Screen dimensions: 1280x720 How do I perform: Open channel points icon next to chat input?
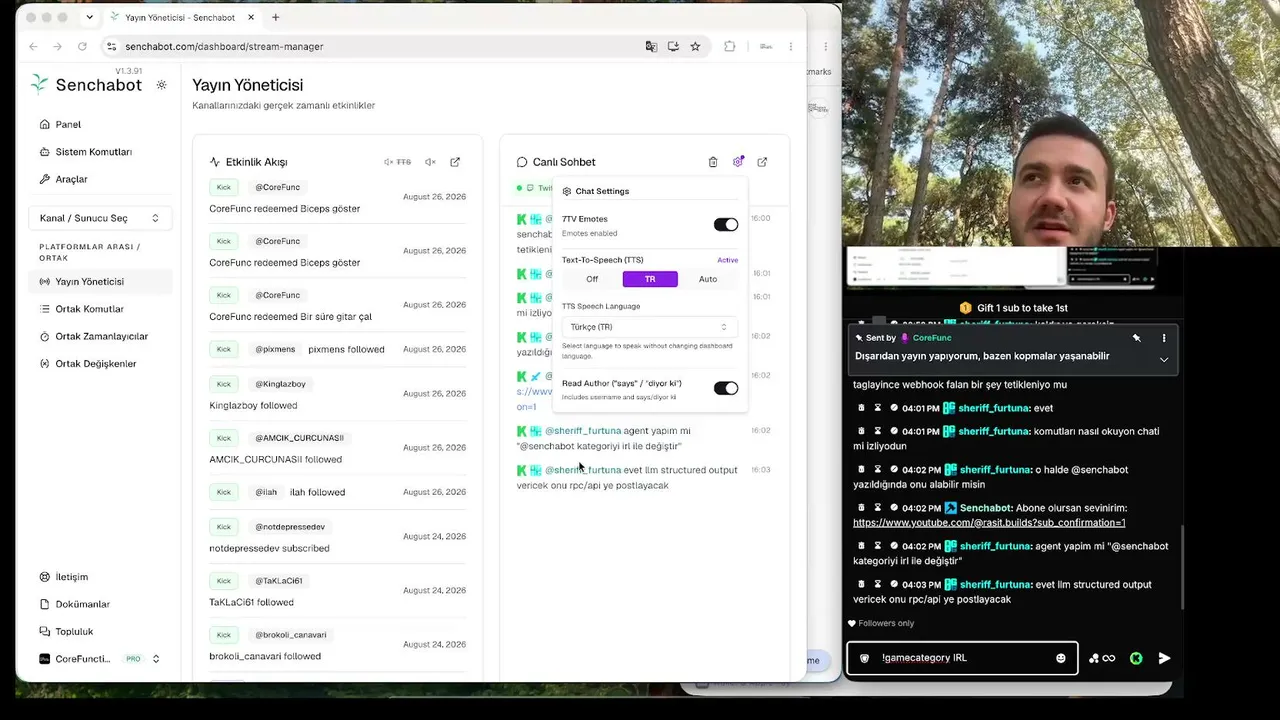point(1102,658)
